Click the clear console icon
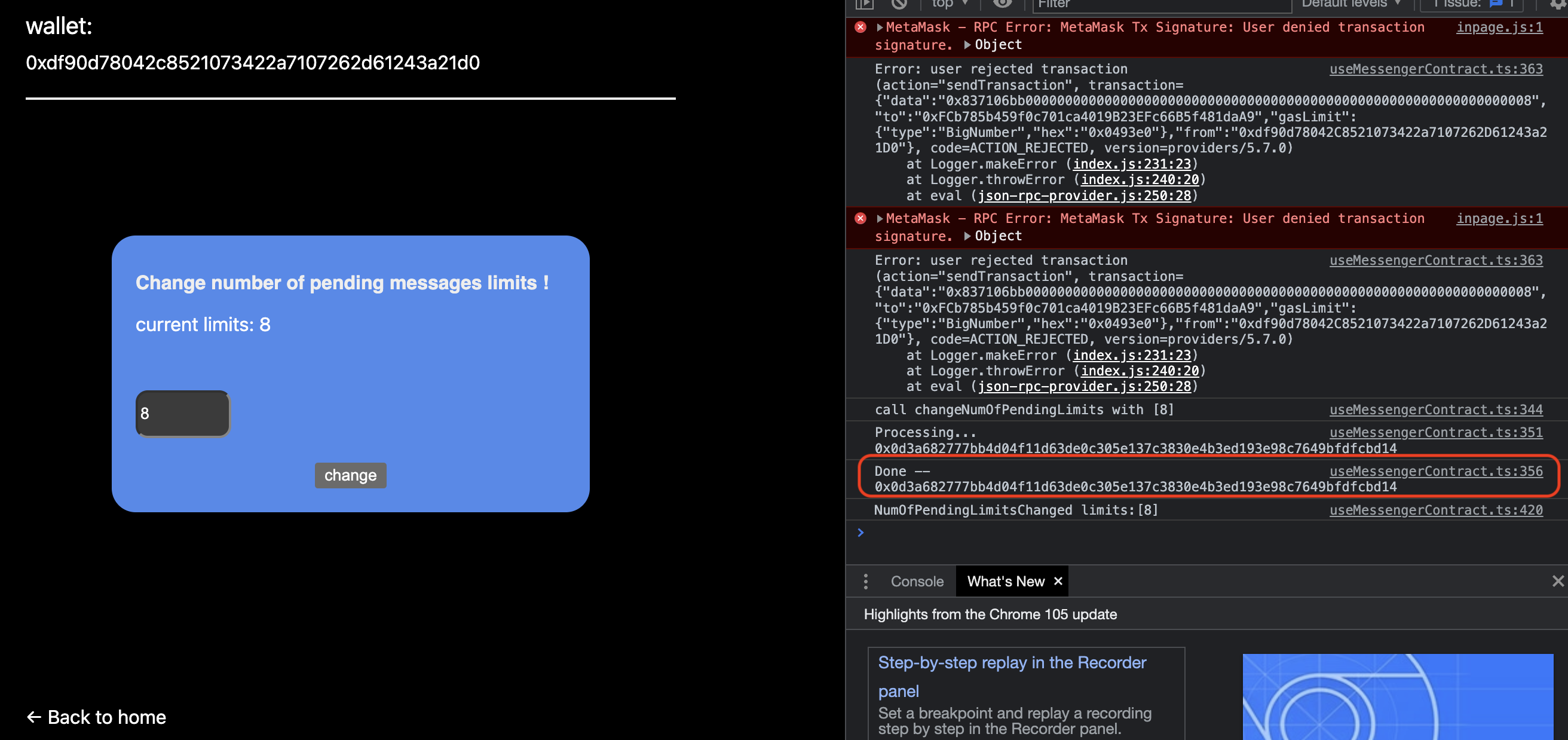 click(899, 4)
